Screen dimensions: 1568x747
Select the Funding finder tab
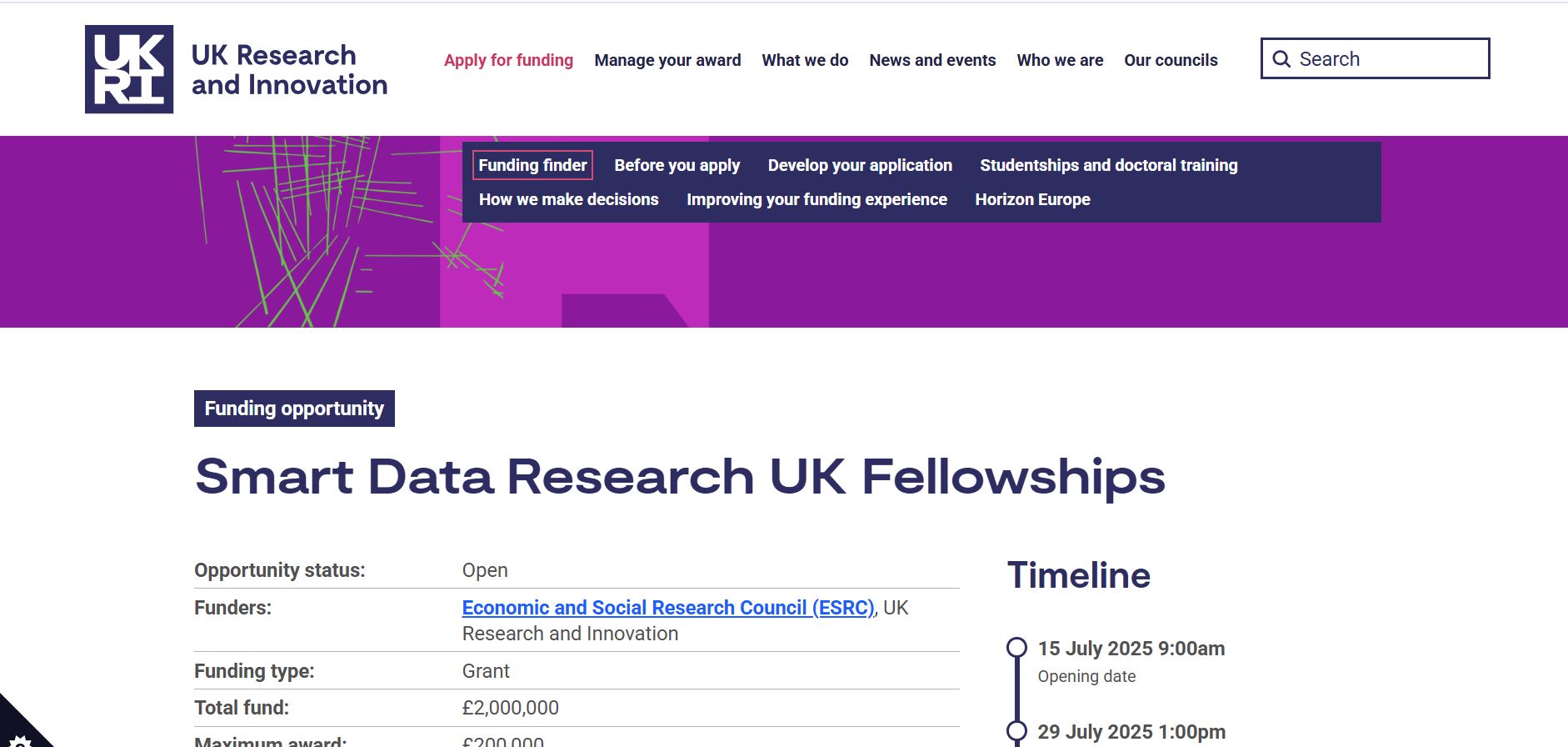coord(532,165)
